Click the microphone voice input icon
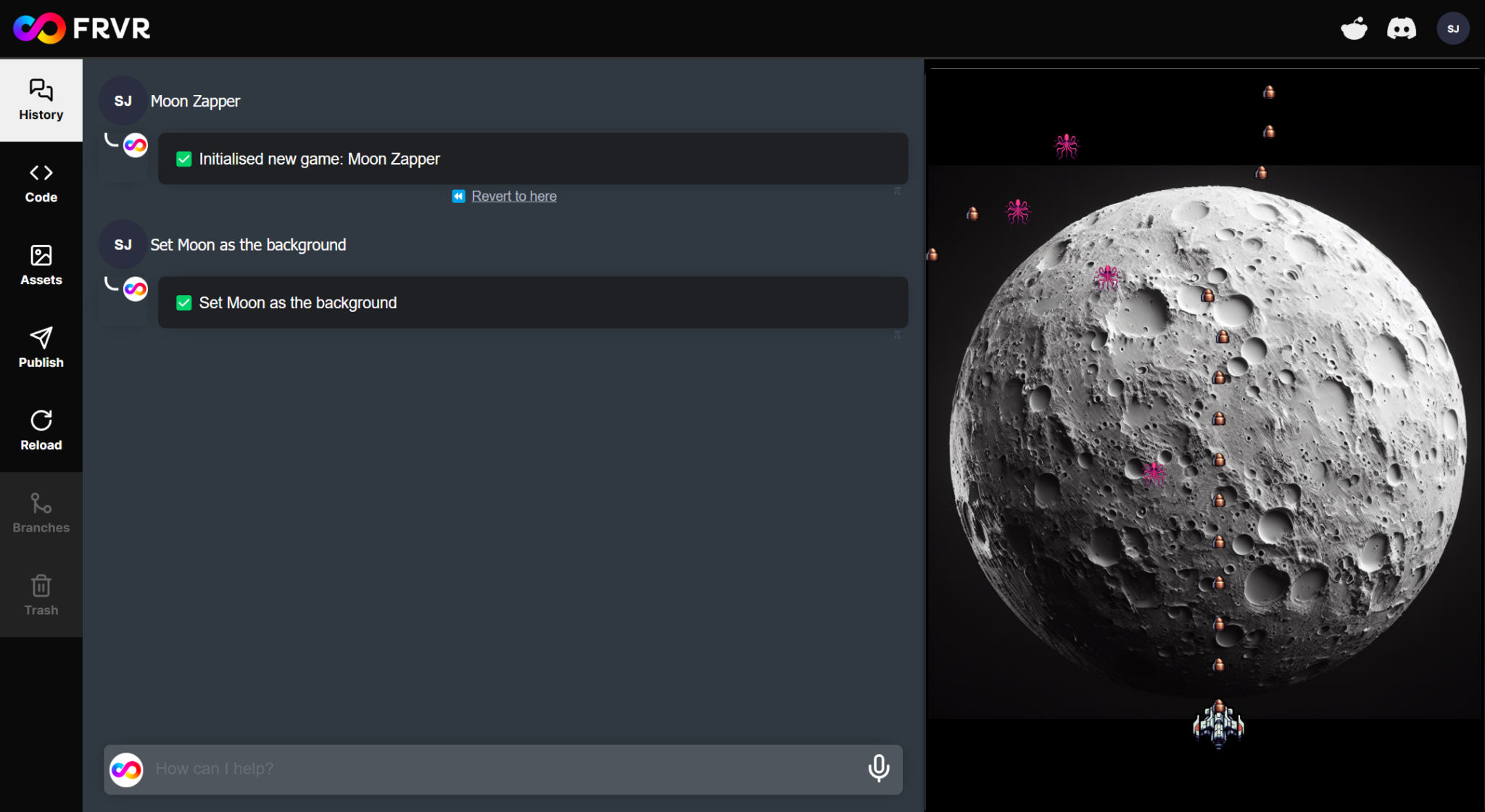 [x=878, y=768]
